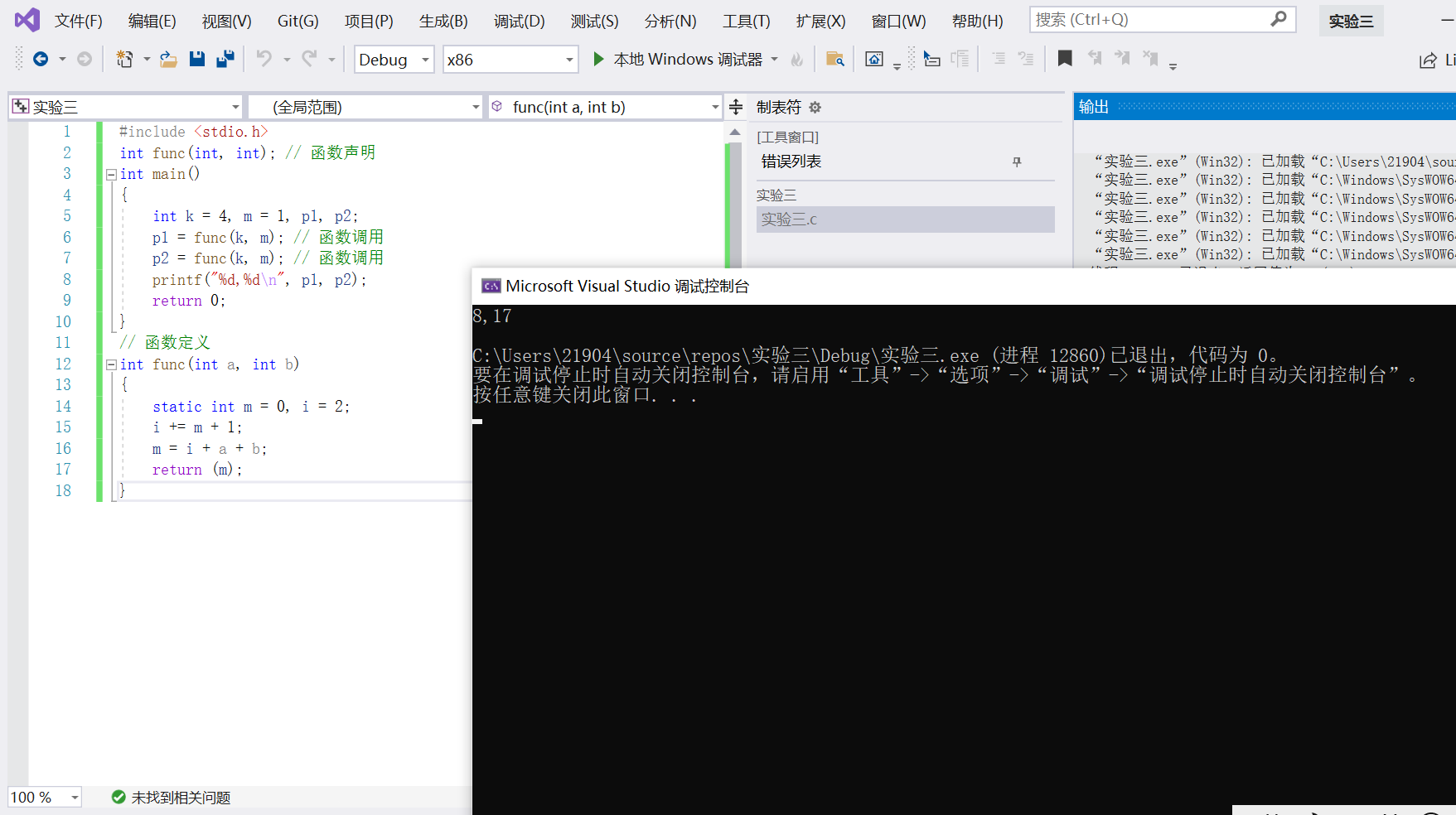This screenshot has width=1456, height=815.
Task: Clear all bookmarks icon
Action: 1151,58
